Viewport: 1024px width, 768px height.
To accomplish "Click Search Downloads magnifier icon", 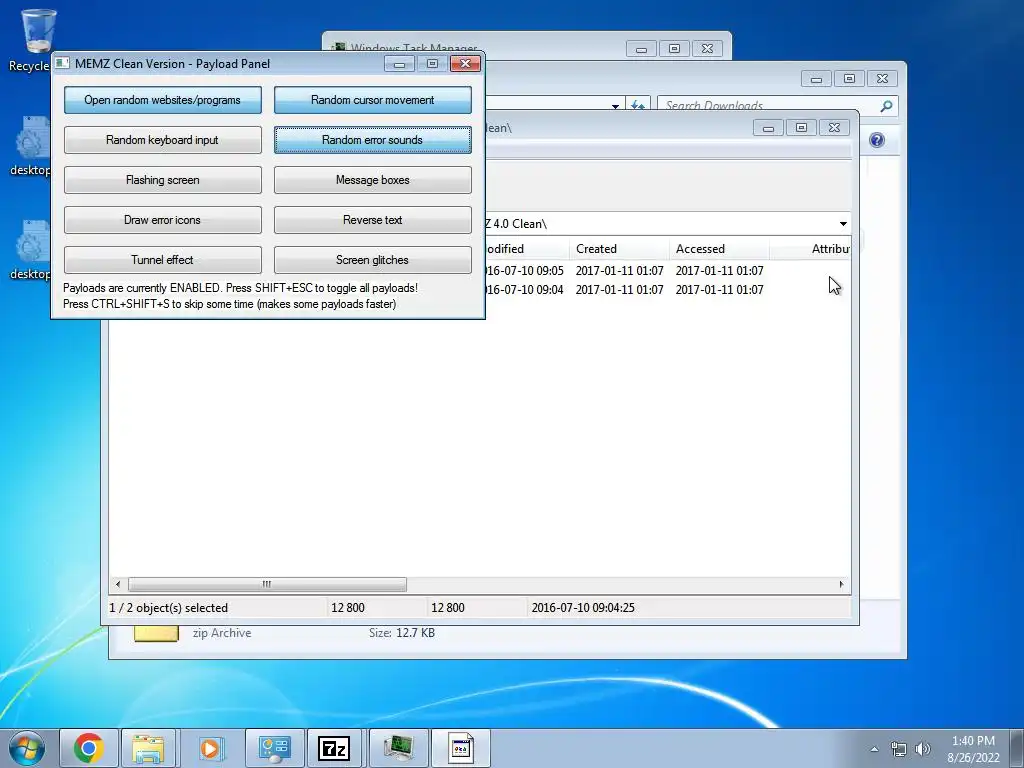I will click(x=886, y=106).
